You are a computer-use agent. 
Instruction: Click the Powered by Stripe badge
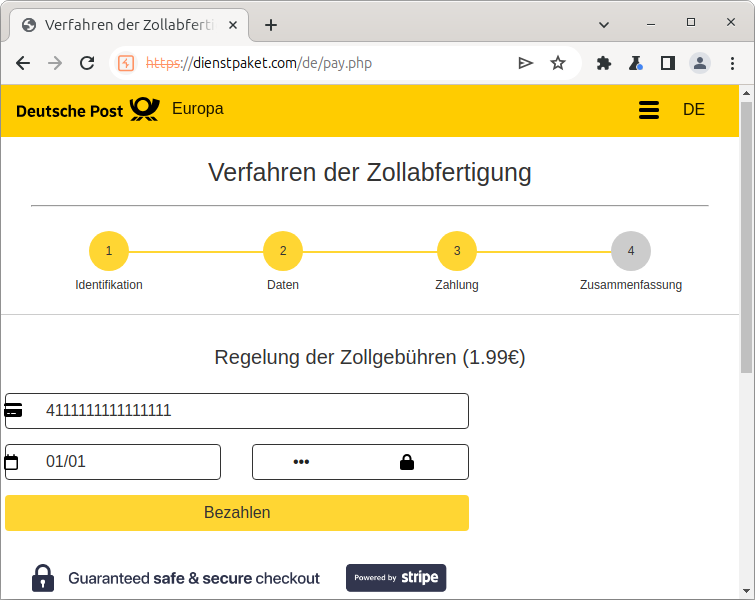396,578
